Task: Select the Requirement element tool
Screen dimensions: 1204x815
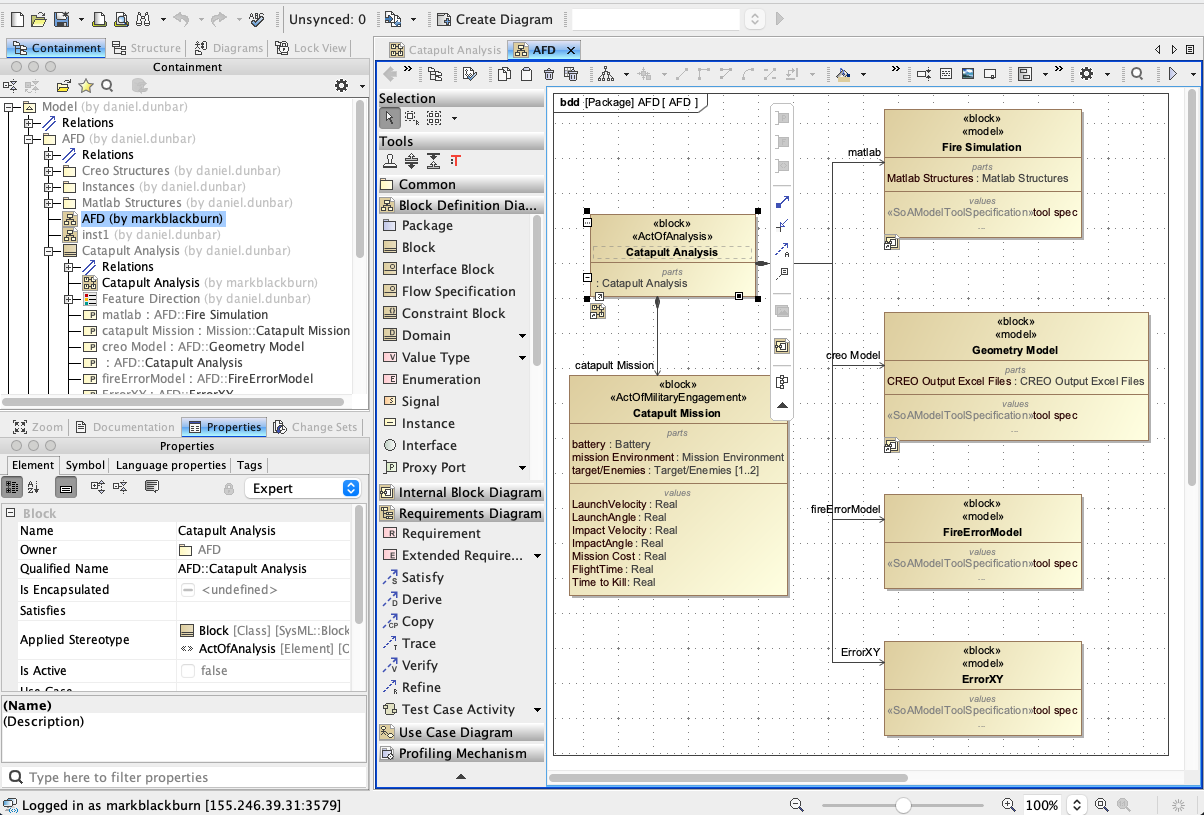Action: (x=440, y=533)
